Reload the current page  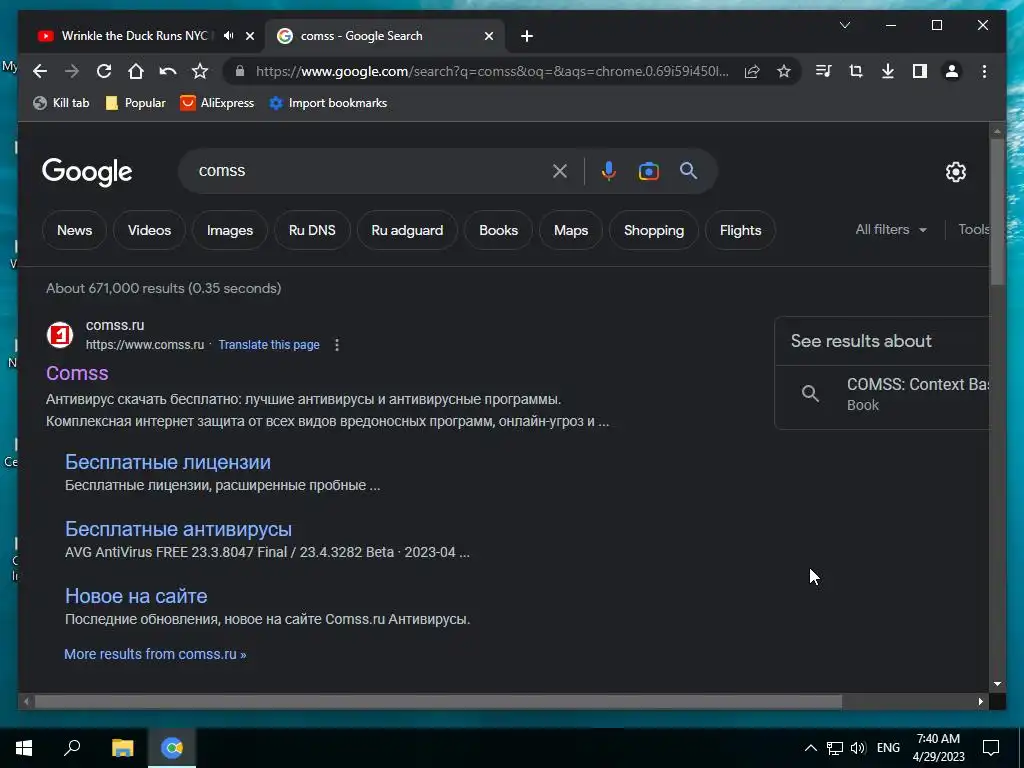click(104, 71)
